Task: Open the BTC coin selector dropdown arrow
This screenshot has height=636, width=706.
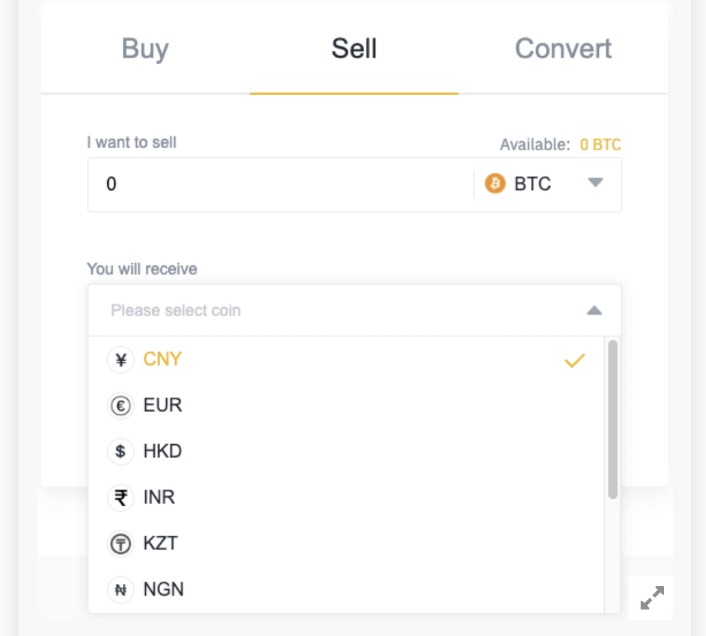Action: coord(595,183)
